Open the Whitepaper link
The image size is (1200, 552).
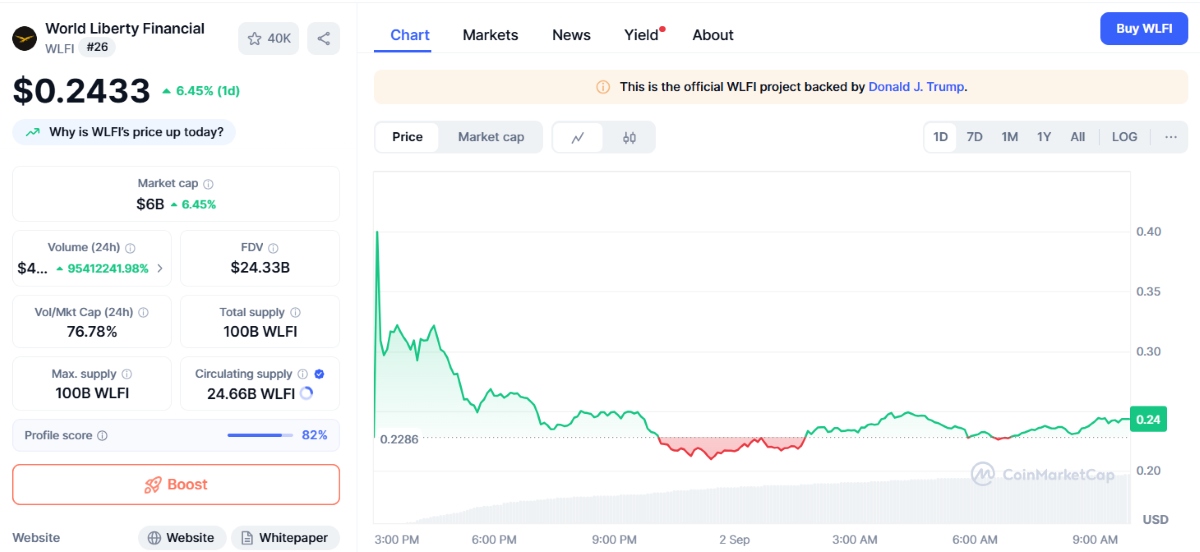pyautogui.click(x=285, y=538)
